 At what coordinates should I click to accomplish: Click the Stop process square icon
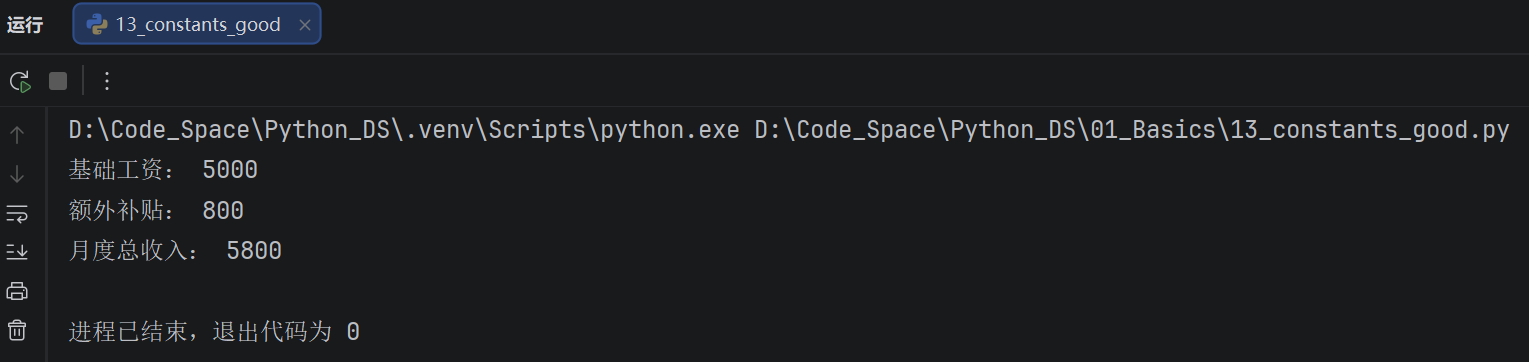tap(58, 81)
